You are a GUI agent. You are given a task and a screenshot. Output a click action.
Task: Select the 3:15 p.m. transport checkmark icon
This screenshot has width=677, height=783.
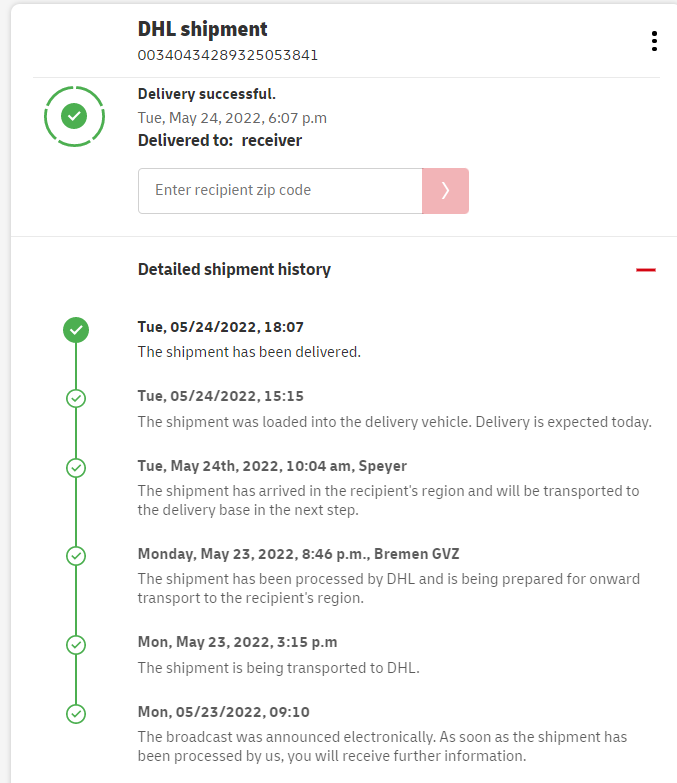tap(76, 644)
